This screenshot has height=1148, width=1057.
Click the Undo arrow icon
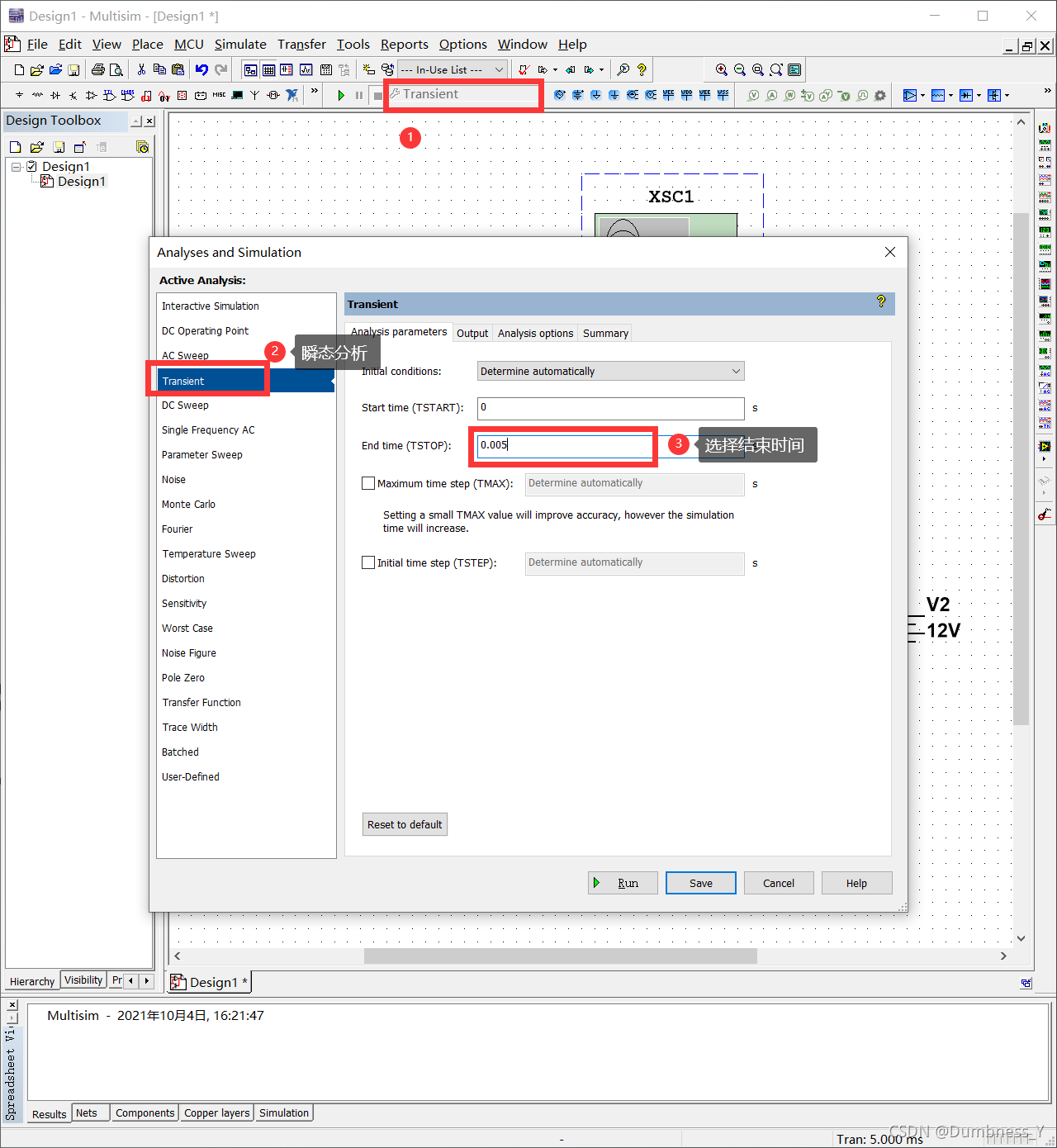pos(201,70)
